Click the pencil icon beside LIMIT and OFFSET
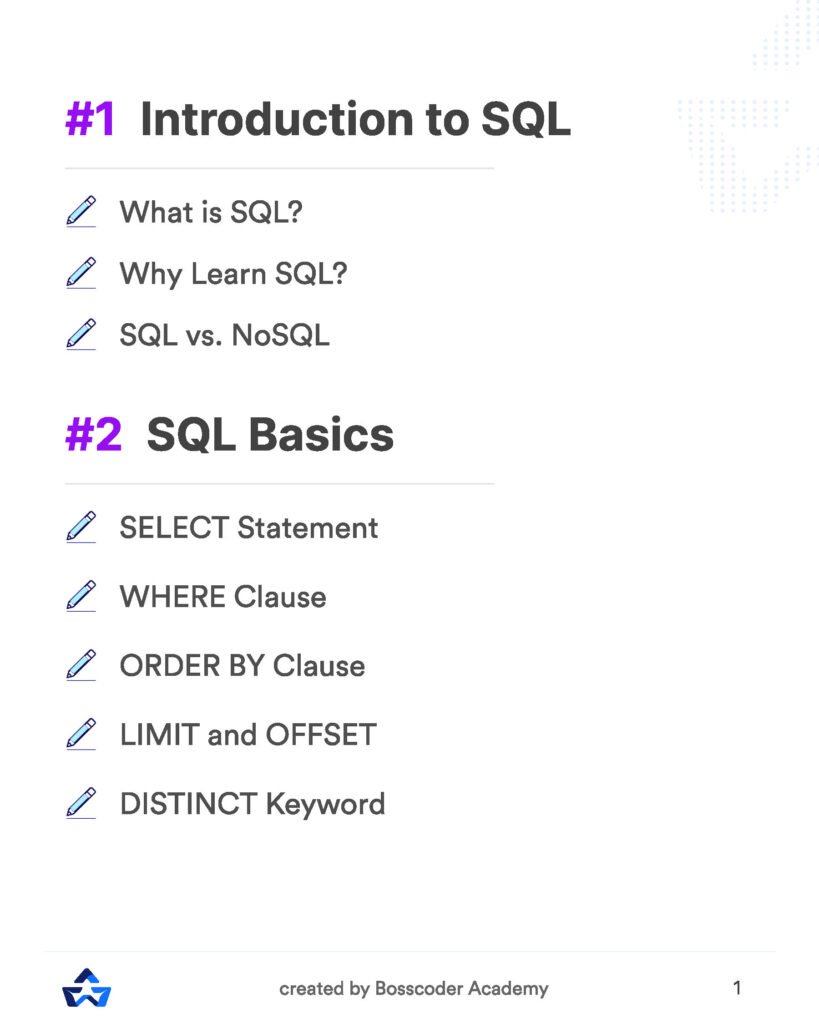 (x=81, y=734)
